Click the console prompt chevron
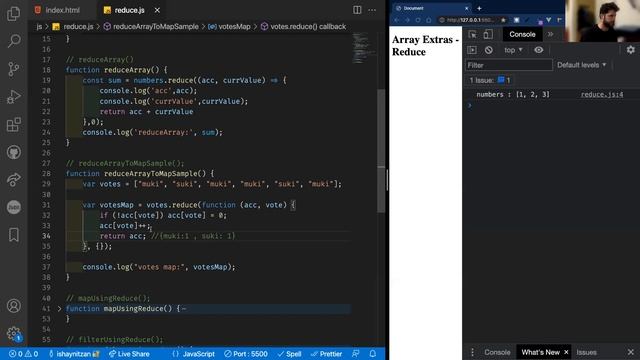This screenshot has width=640, height=360. coord(470,105)
